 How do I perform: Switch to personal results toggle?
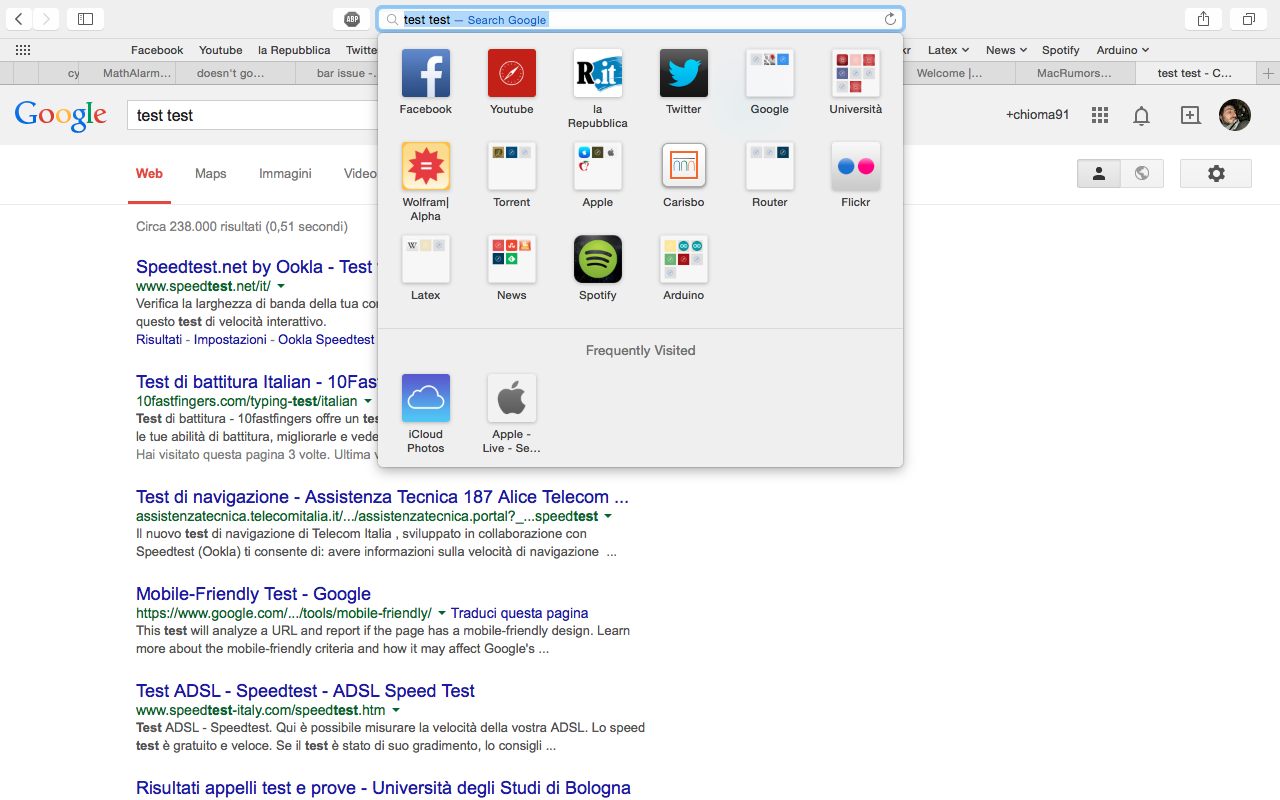pos(1098,173)
